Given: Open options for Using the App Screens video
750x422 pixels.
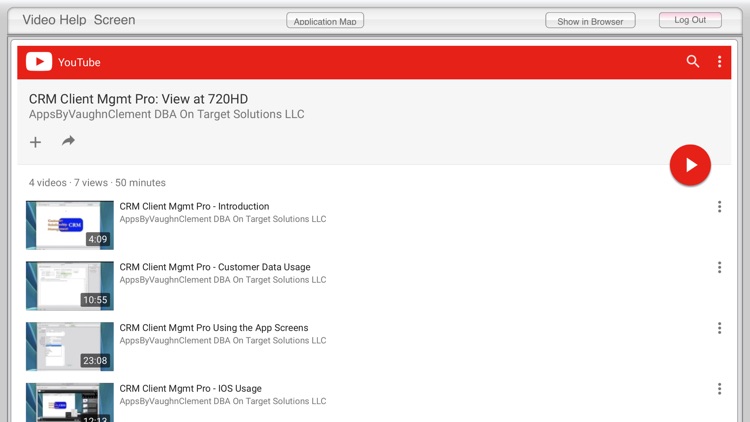Looking at the screenshot, I should pos(719,328).
